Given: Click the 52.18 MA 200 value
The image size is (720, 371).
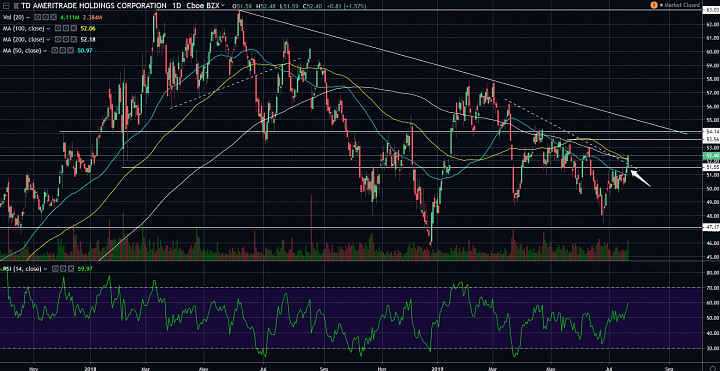Looking at the screenshot, I should [88, 39].
